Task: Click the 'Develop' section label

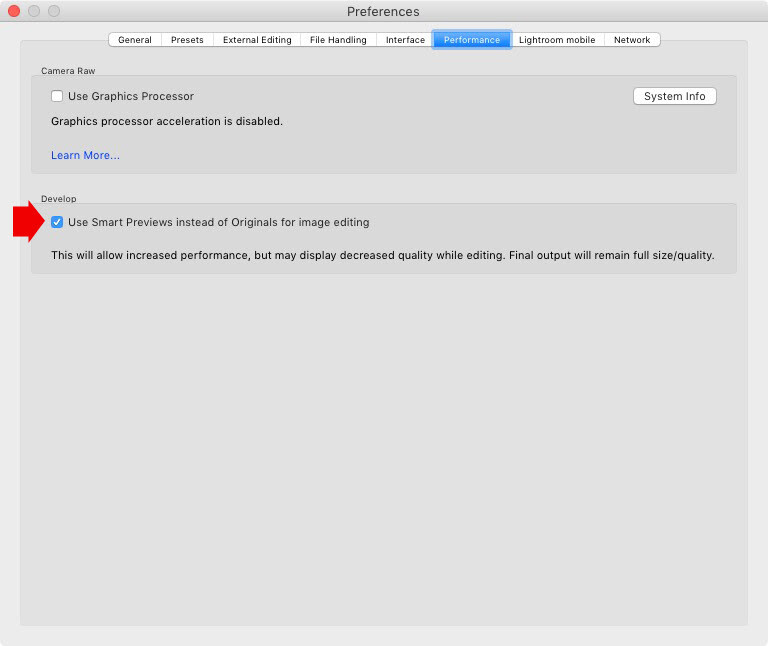Action: pyautogui.click(x=59, y=199)
